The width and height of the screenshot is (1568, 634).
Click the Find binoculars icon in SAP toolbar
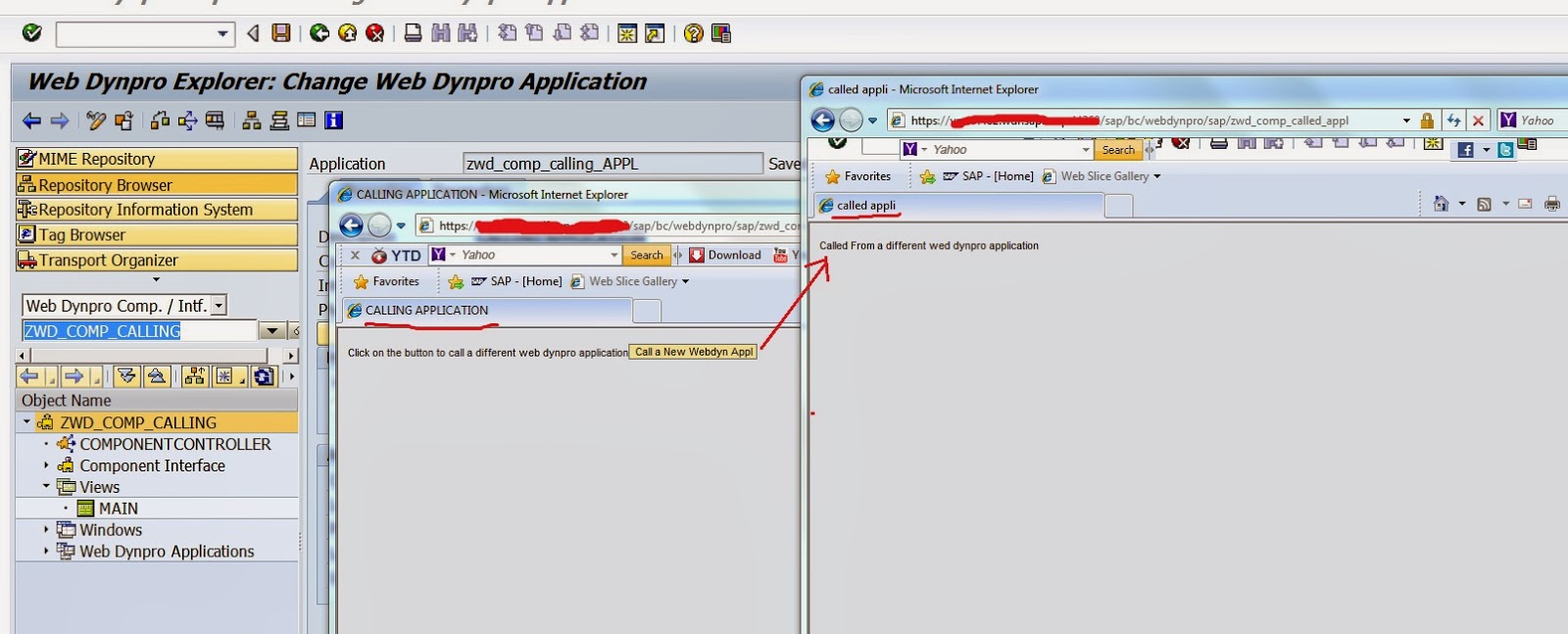click(x=441, y=33)
